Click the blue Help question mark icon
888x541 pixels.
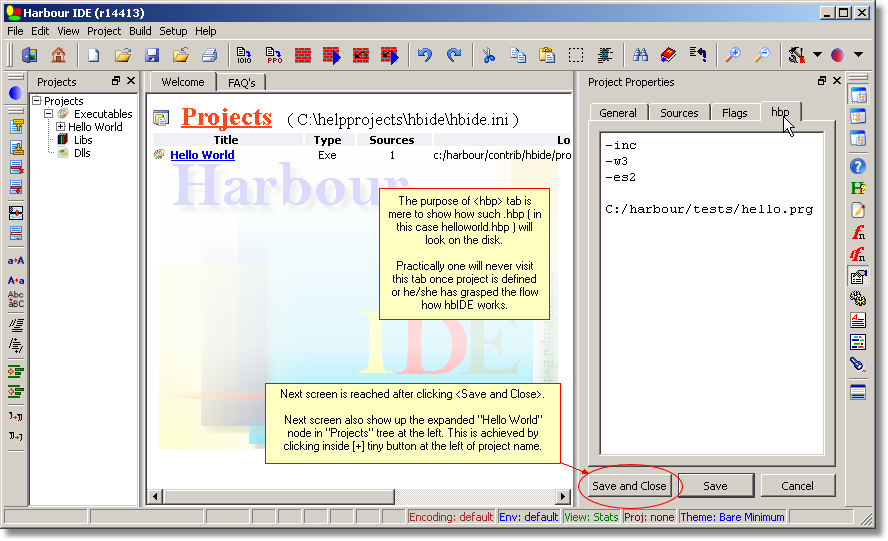click(x=858, y=166)
